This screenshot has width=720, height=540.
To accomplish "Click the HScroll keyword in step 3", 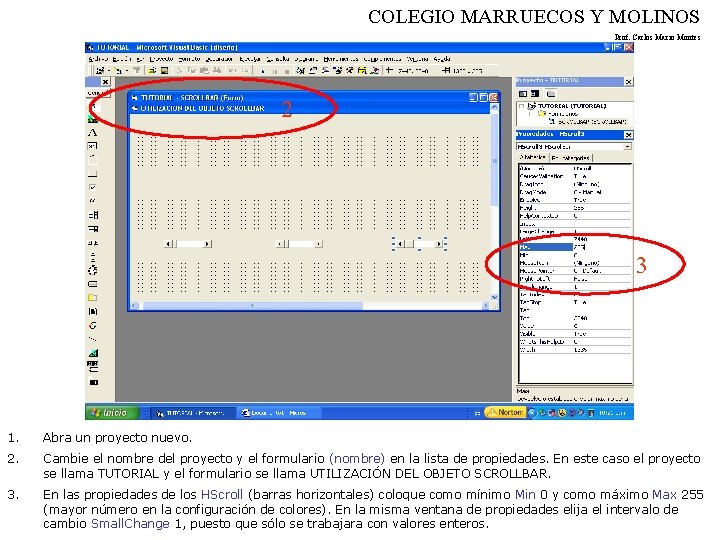I will [x=222, y=495].
